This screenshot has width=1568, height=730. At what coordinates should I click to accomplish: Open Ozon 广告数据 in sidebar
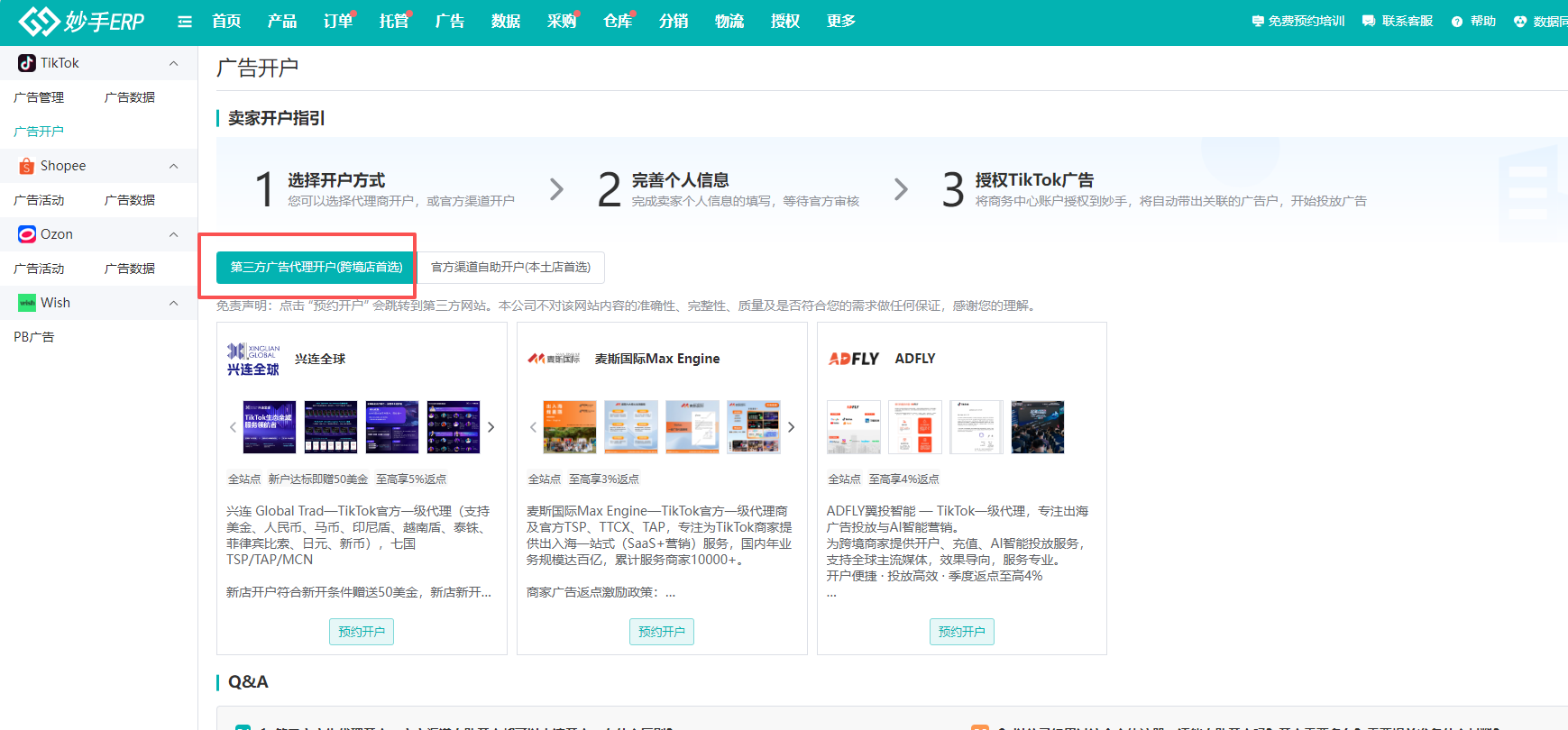[130, 269]
